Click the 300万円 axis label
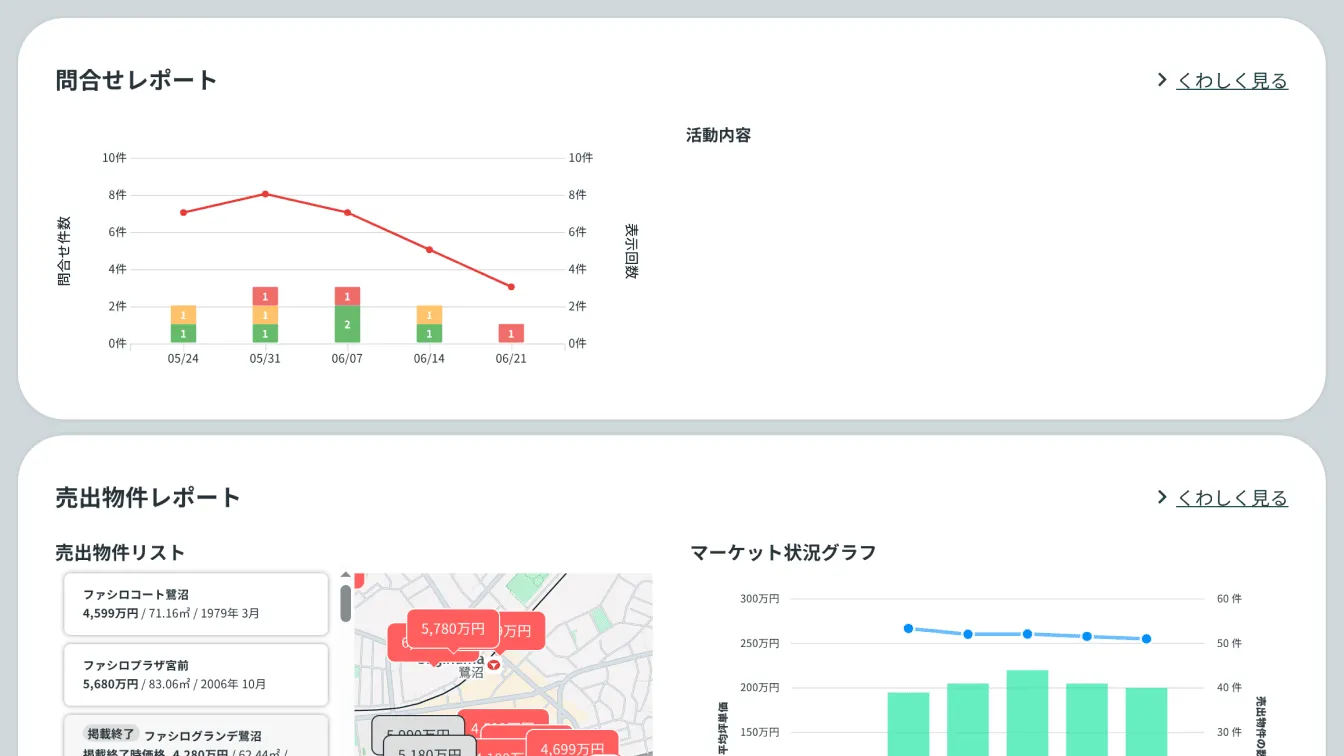Viewport: 1344px width, 756px height. coord(760,599)
